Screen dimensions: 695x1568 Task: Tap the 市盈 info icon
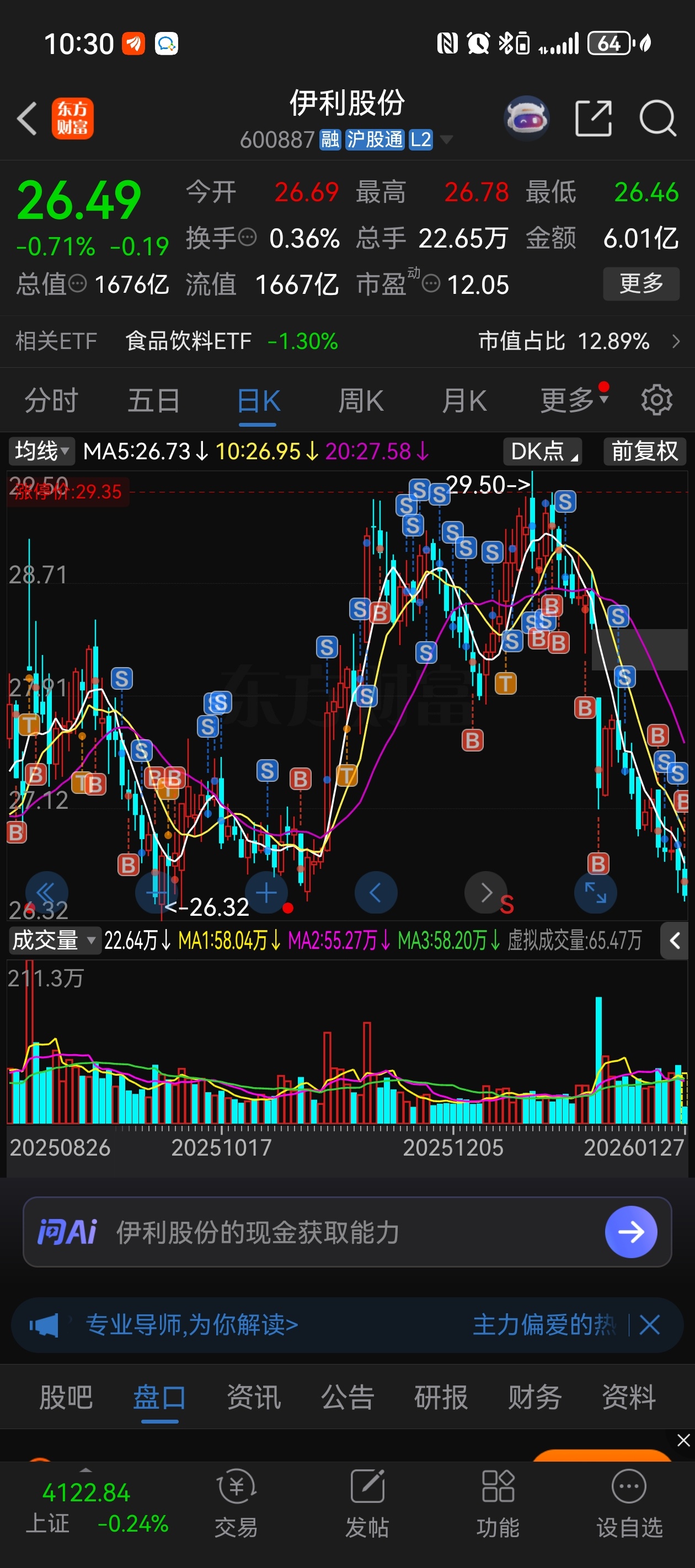[431, 283]
